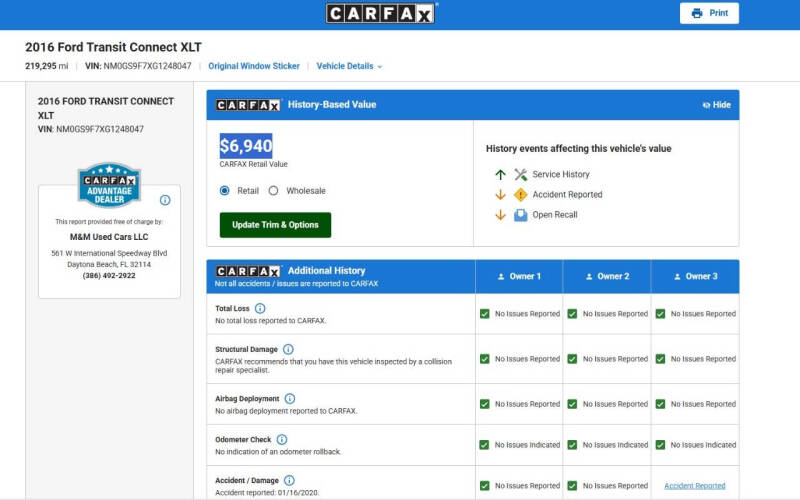The height and width of the screenshot is (500, 800).
Task: Click Structural Damage checkmark for Owner 3
Action: pos(660,359)
